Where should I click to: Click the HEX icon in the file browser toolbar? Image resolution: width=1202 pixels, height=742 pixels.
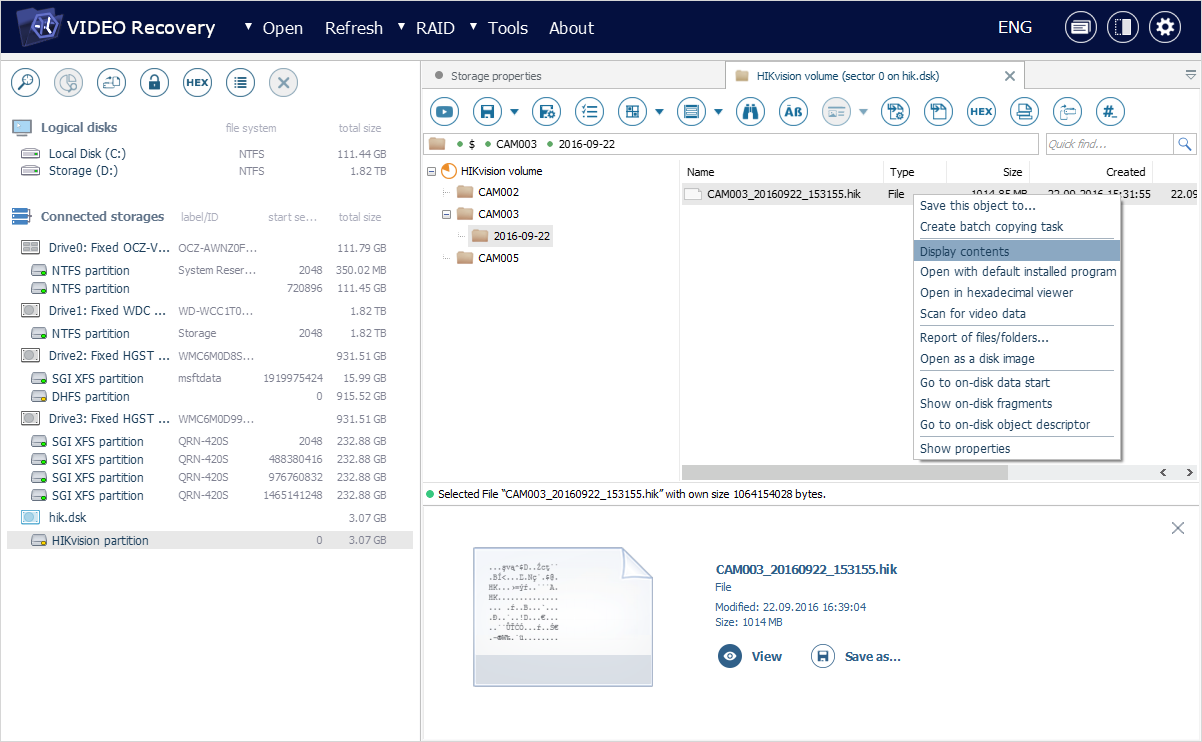click(x=981, y=111)
